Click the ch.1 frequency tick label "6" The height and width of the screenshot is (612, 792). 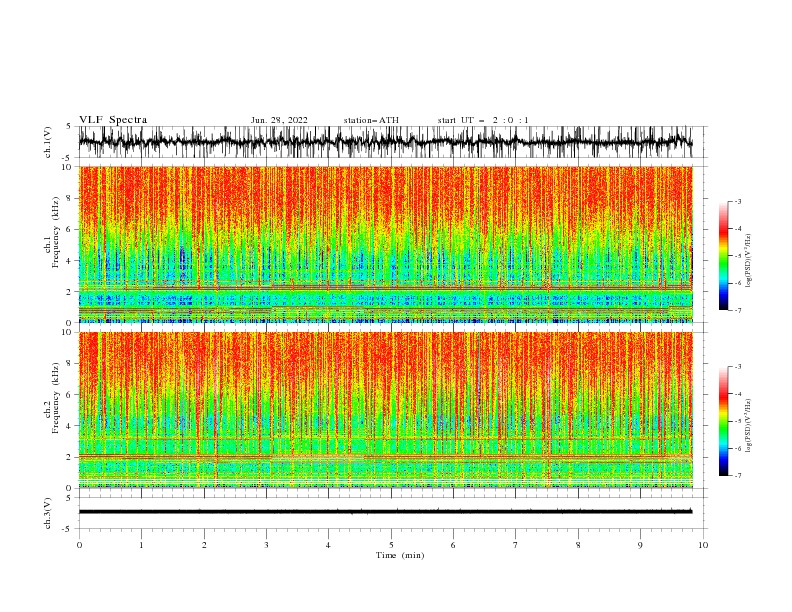coord(69,230)
